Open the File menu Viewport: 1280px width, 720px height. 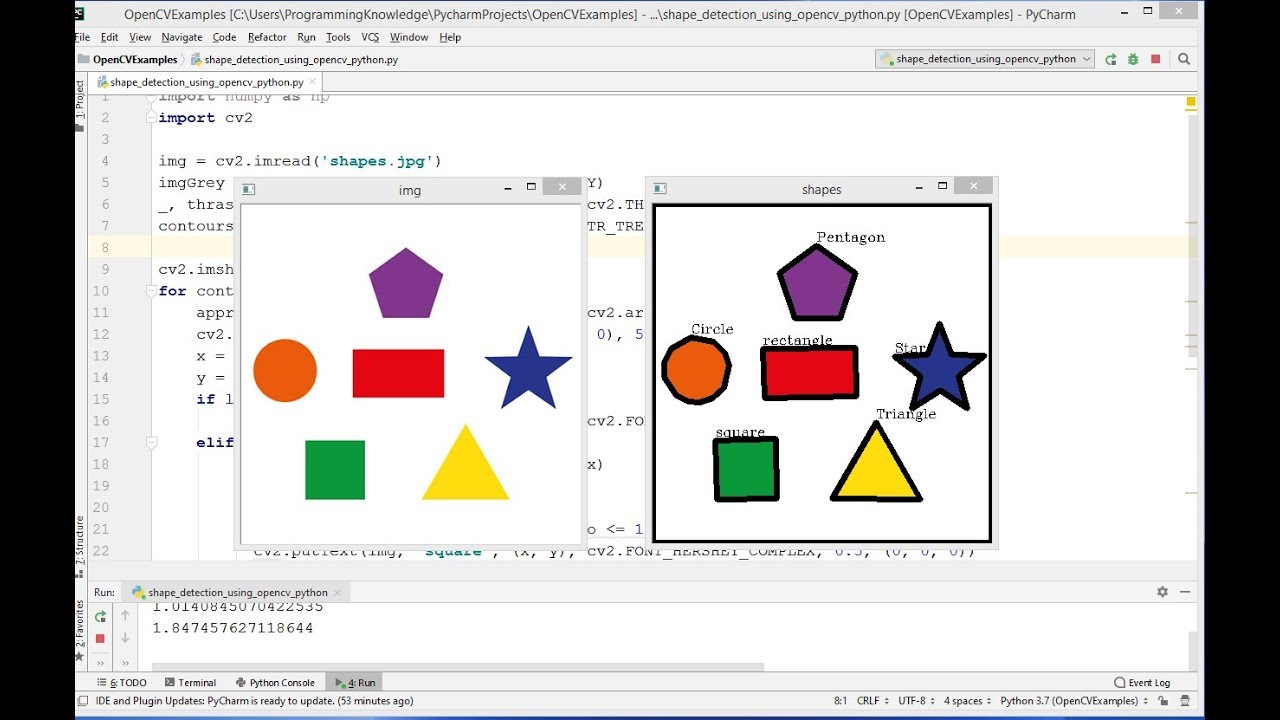pos(82,37)
